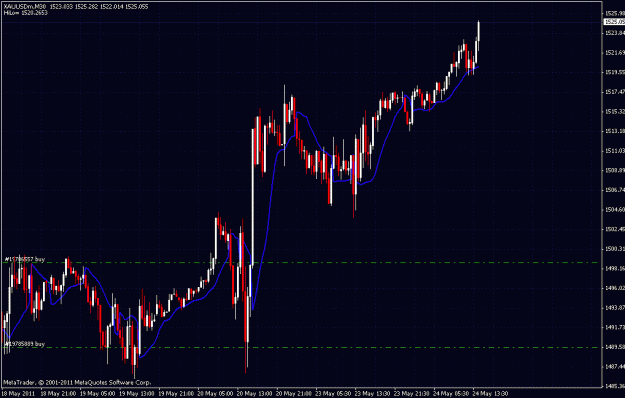
Task: Click the 24 May 05:30 time label
Action: pos(451,394)
